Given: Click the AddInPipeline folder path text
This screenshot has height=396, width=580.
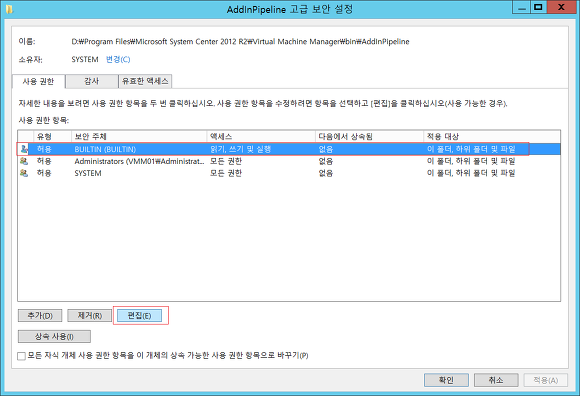Looking at the screenshot, I should pyautogui.click(x=240, y=42).
